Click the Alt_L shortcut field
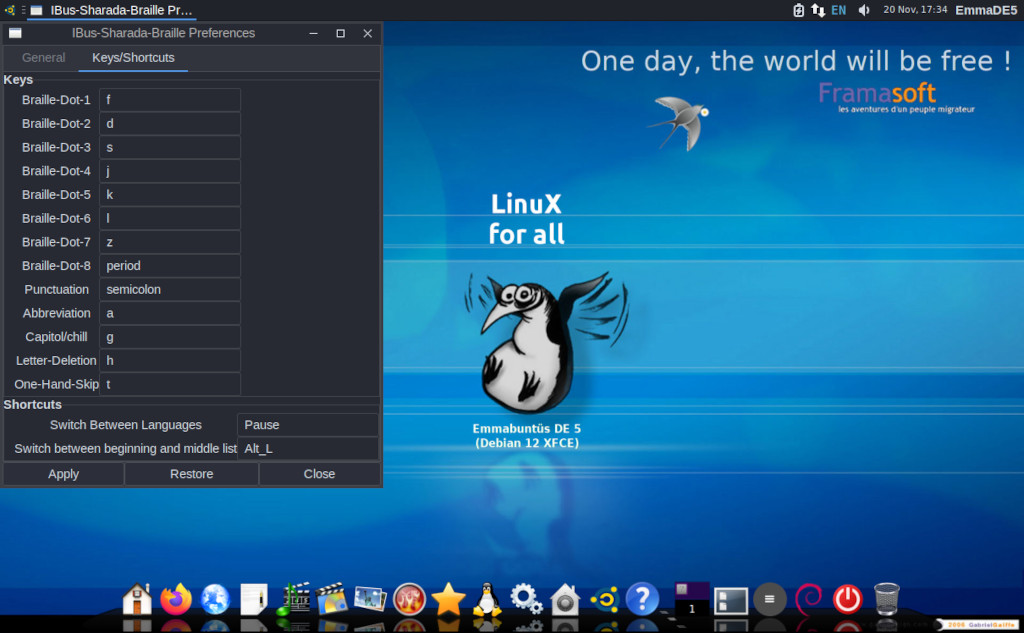1024x633 pixels. pyautogui.click(x=308, y=449)
